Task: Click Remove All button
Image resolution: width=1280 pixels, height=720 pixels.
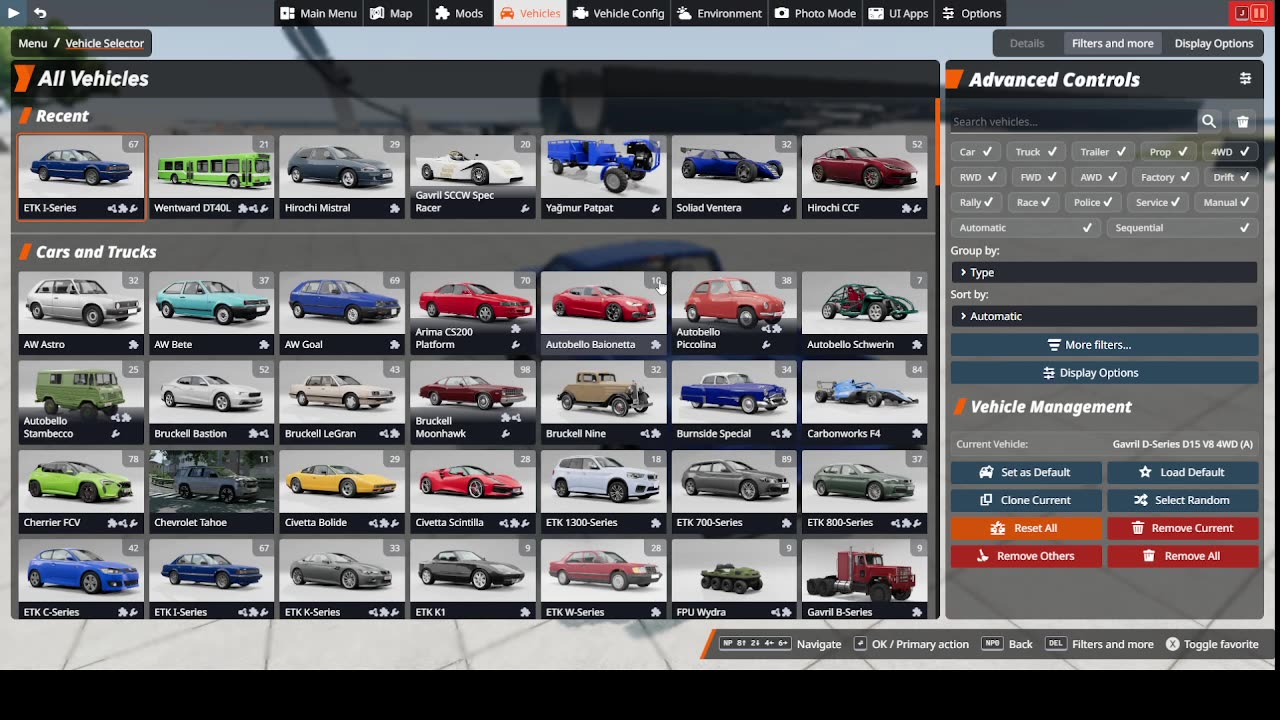Action: (1182, 556)
